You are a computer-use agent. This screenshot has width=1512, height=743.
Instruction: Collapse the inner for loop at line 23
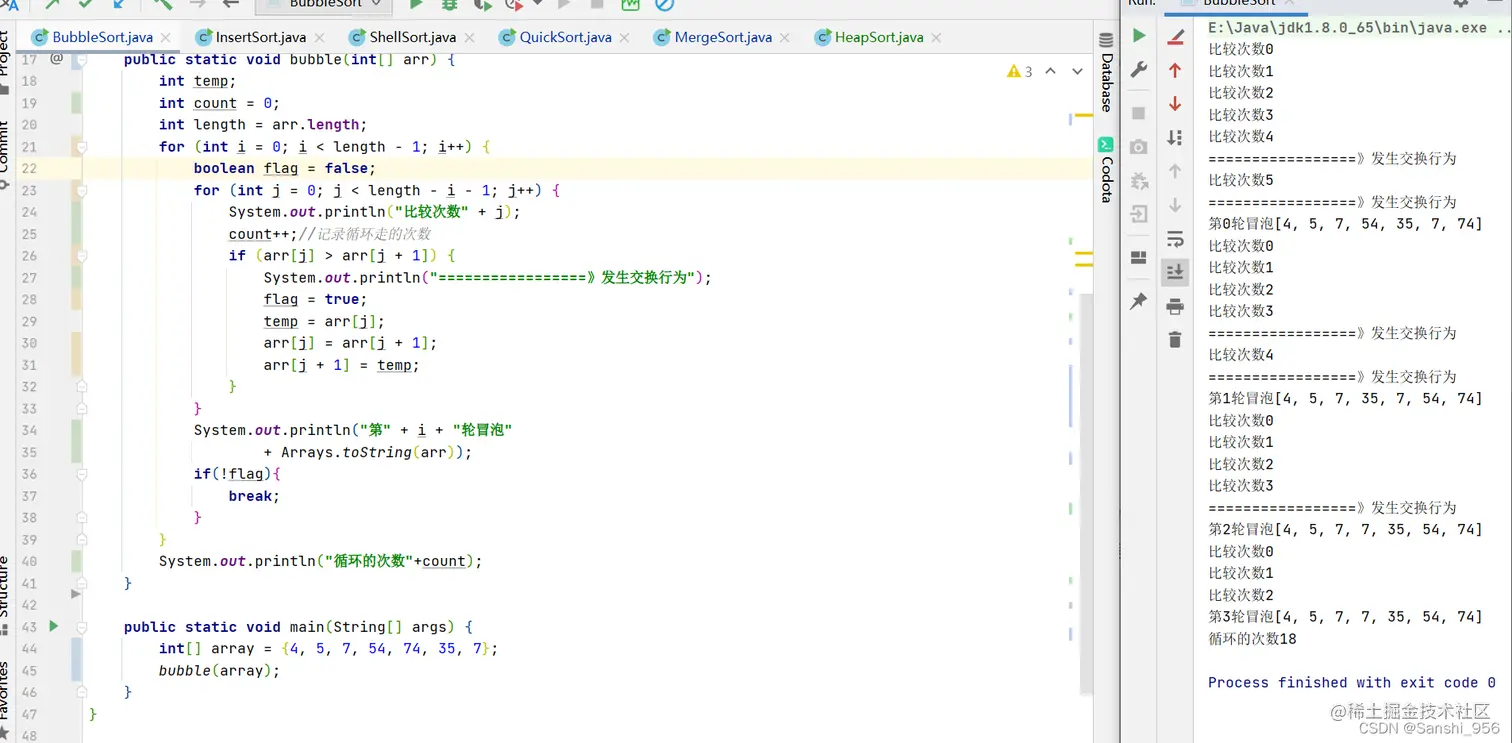pos(82,190)
